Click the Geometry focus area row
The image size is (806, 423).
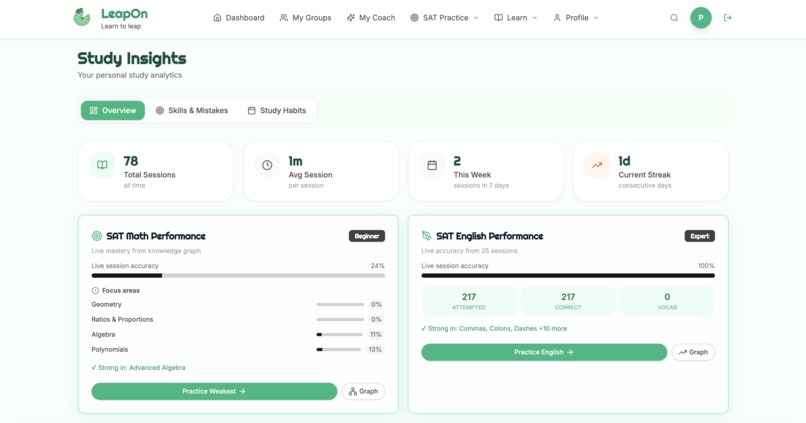pyautogui.click(x=238, y=304)
